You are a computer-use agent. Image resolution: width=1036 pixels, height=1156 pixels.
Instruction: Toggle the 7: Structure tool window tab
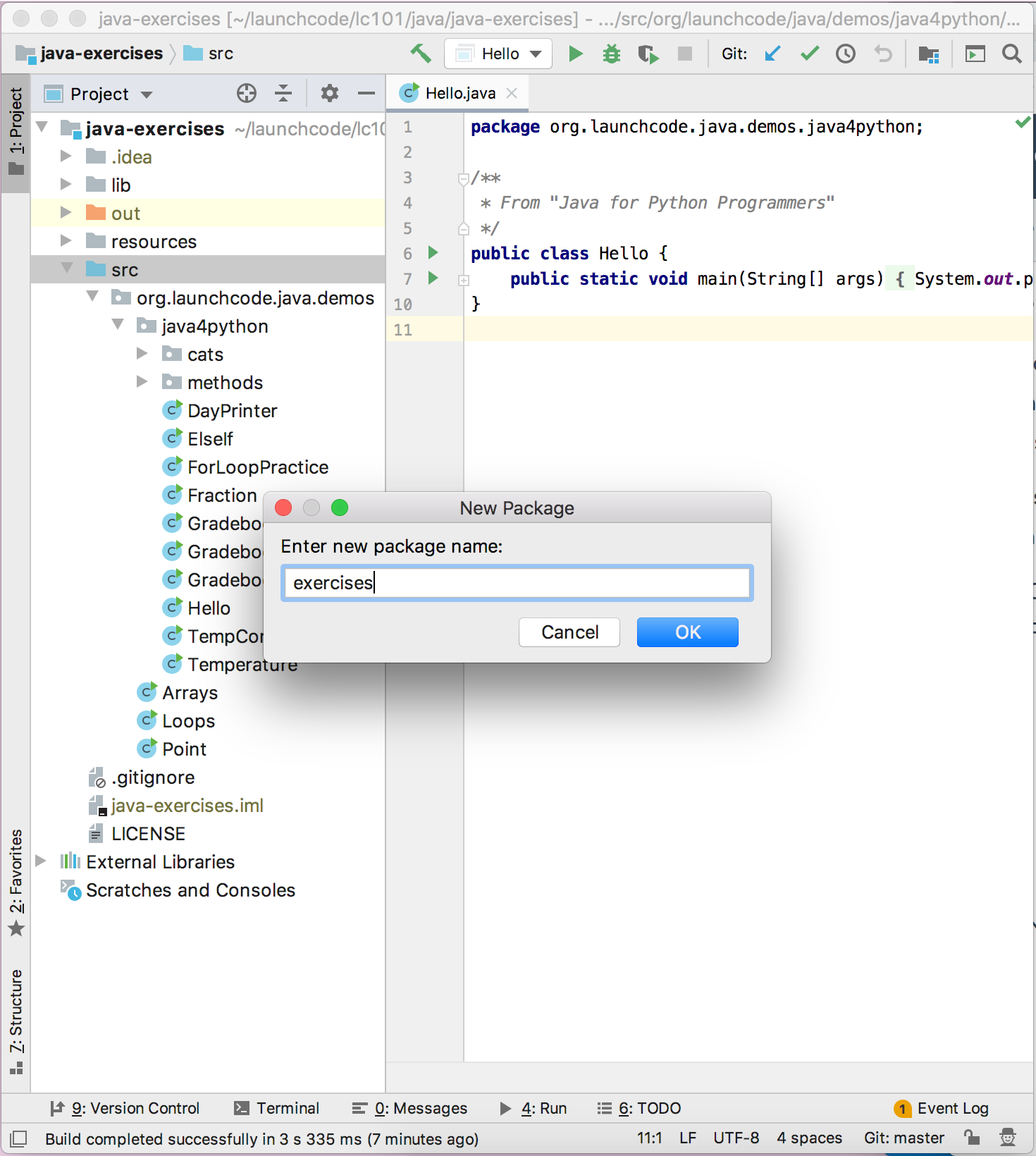pos(16,1022)
